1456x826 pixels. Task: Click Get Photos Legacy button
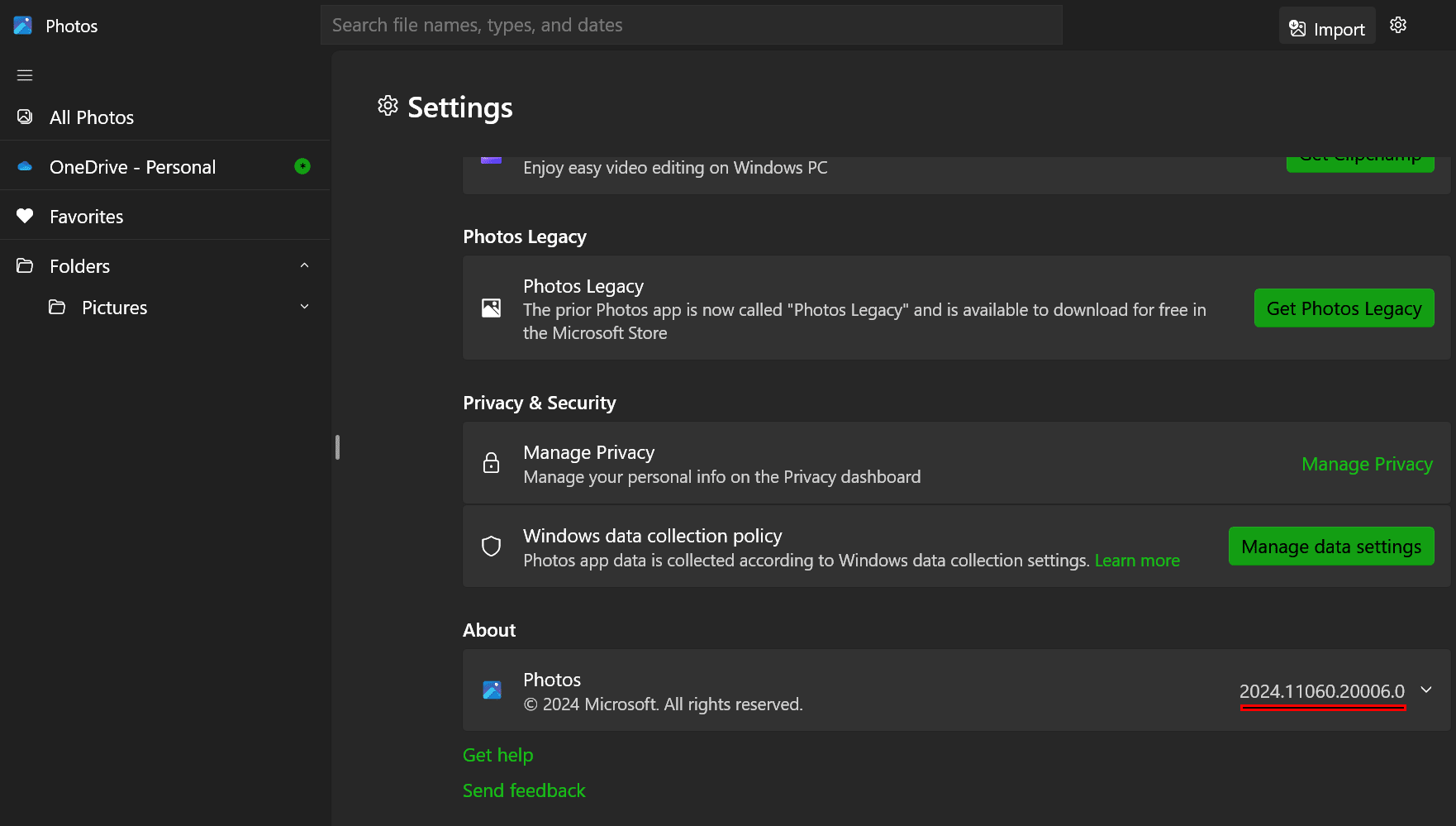1344,308
